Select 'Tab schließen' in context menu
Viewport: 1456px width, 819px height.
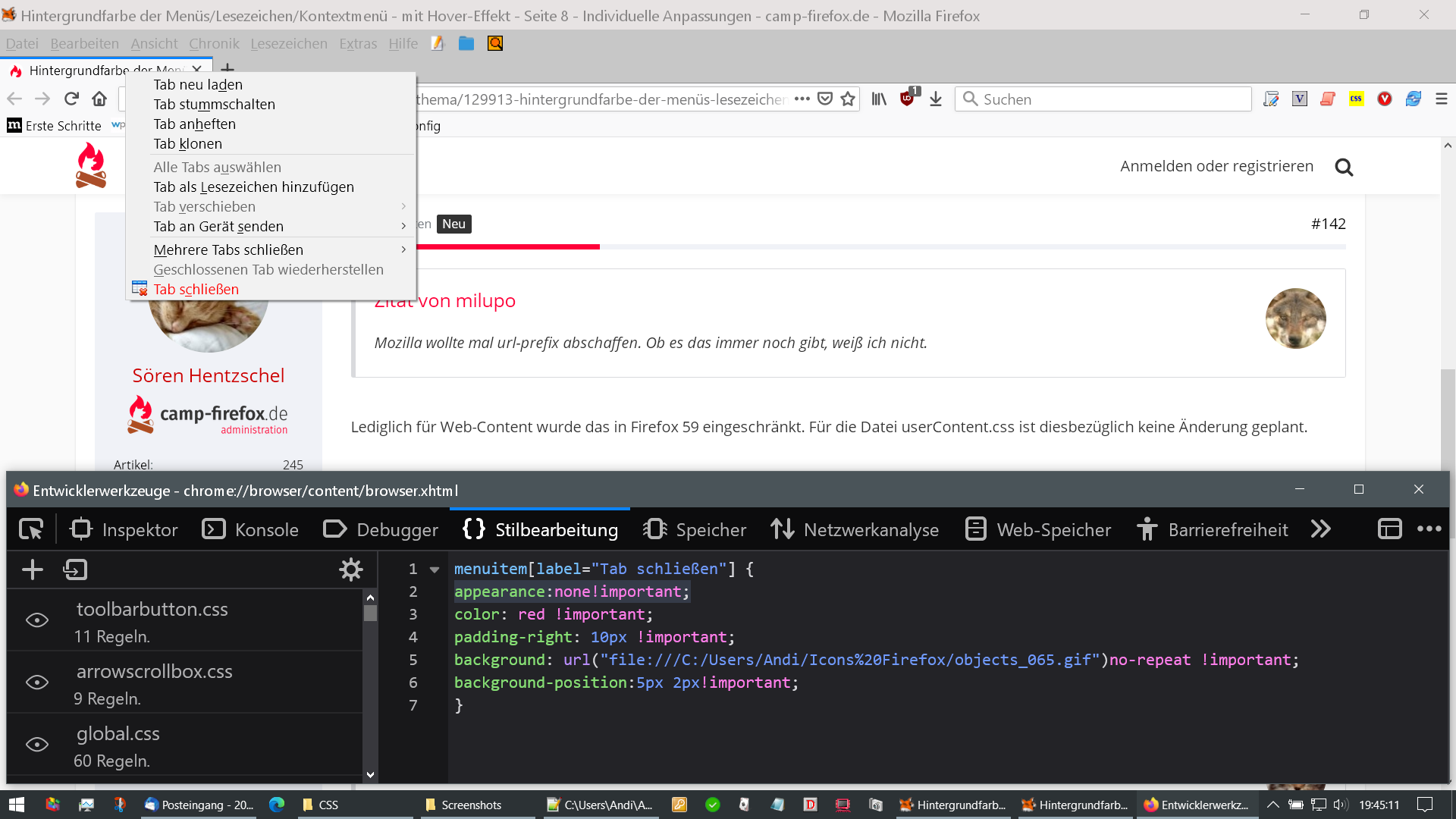[x=196, y=289]
